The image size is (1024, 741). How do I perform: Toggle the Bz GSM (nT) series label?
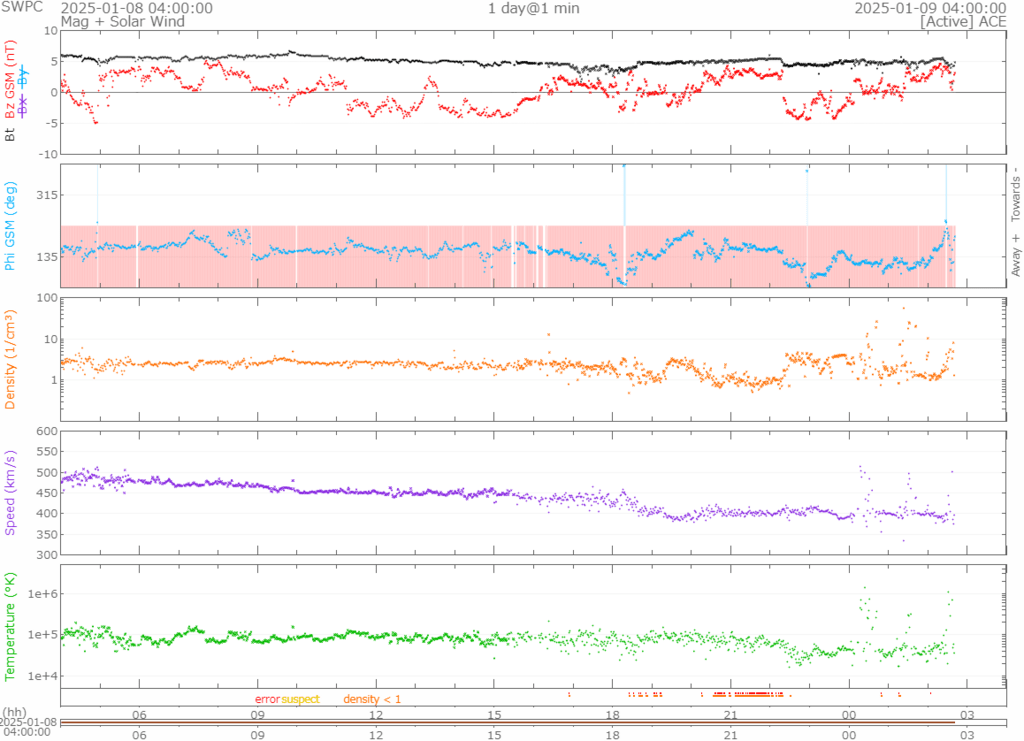click(x=10, y=80)
